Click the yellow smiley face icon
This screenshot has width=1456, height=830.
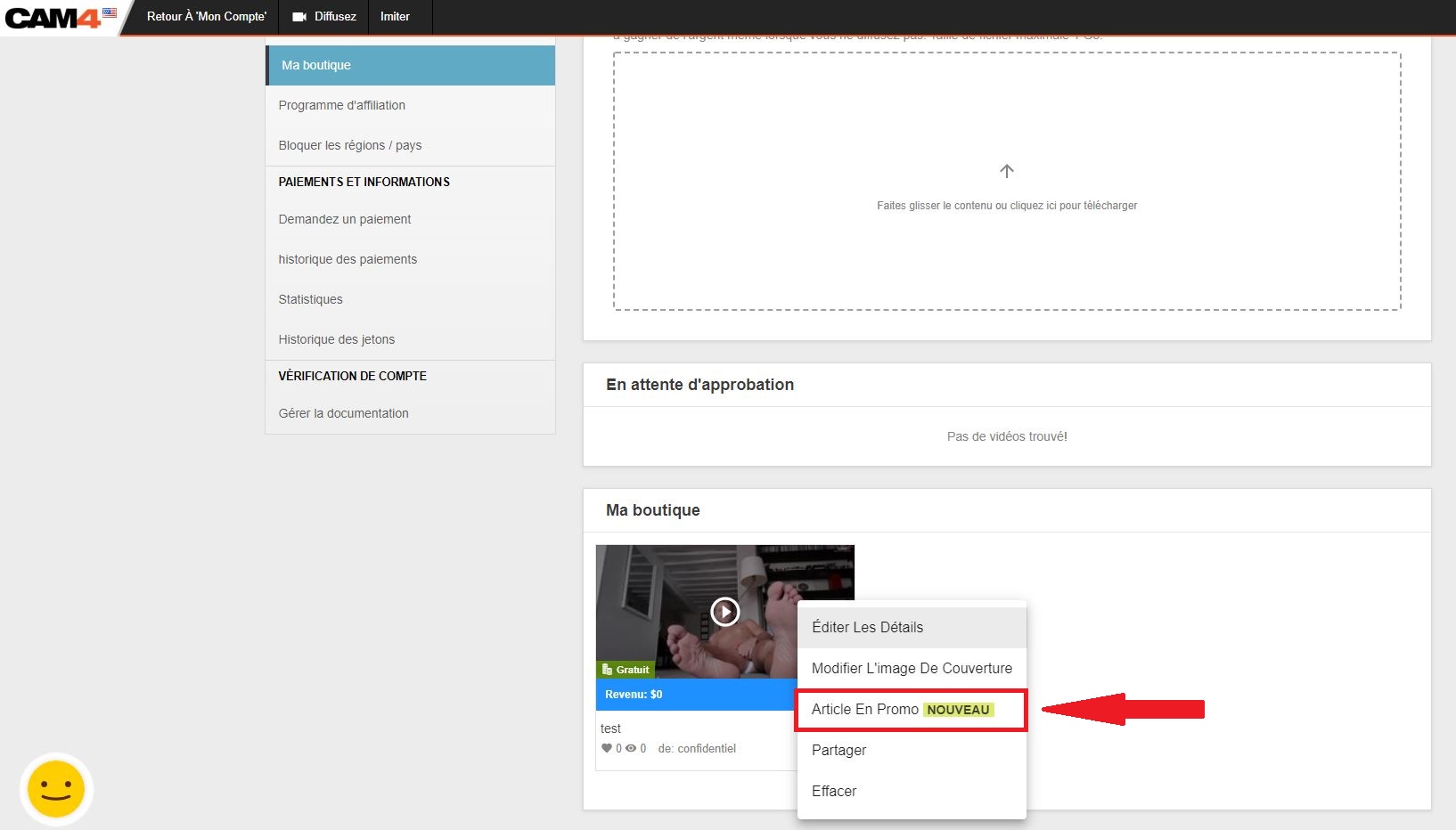click(56, 789)
